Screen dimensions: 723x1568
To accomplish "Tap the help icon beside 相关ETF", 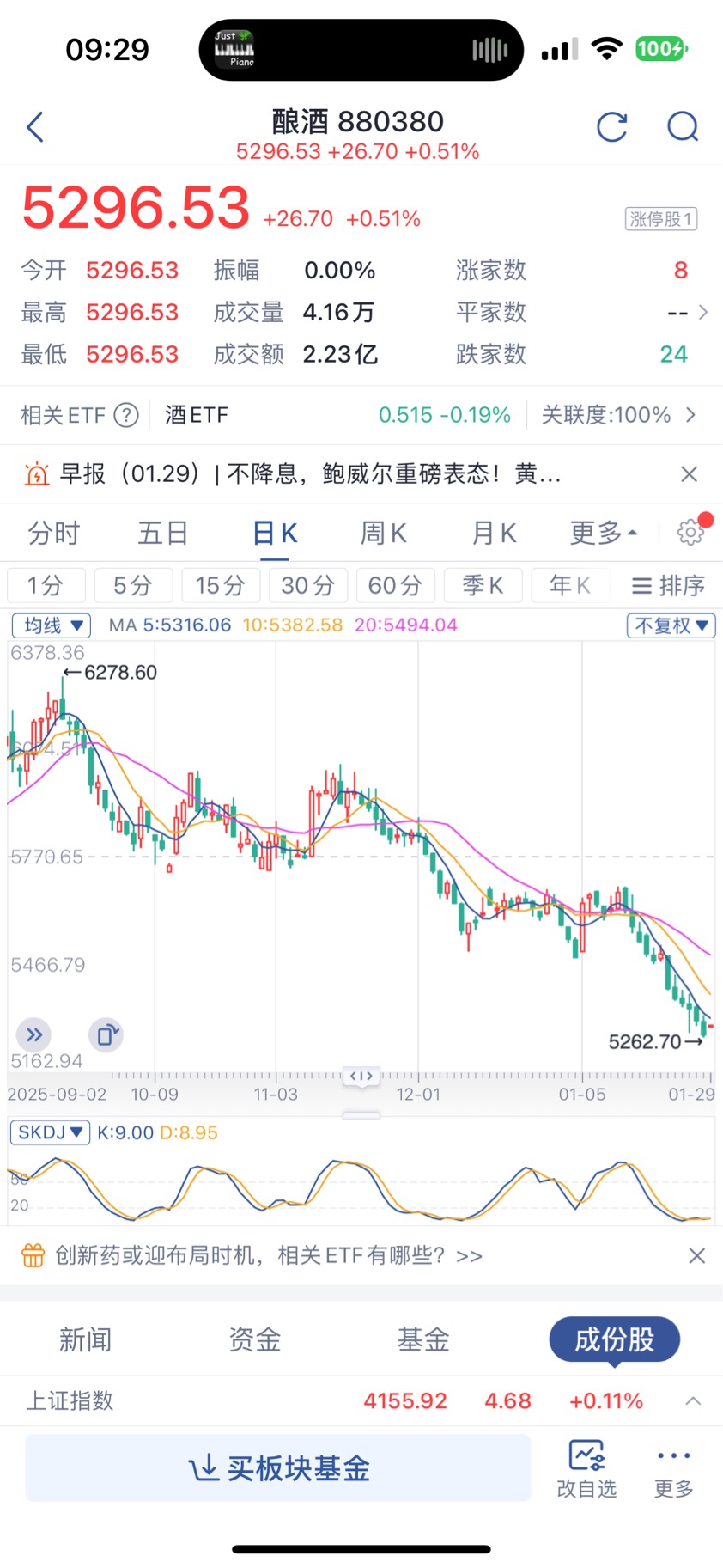I will click(126, 416).
